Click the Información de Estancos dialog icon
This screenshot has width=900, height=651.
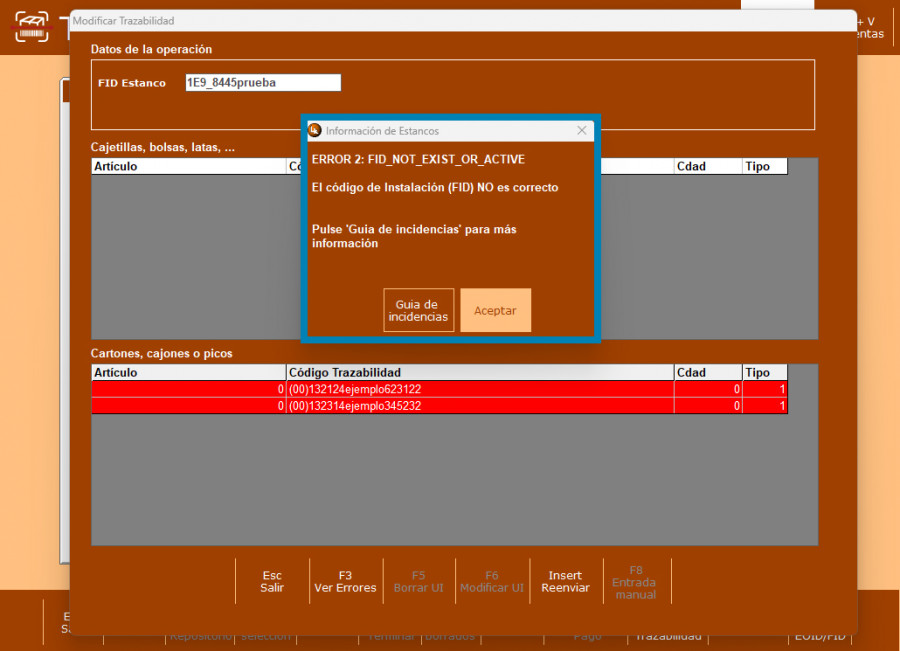(315, 131)
